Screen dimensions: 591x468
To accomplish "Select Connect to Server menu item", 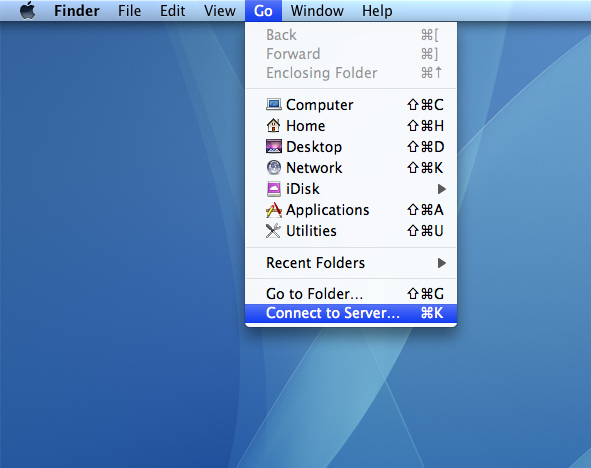I will pyautogui.click(x=351, y=313).
